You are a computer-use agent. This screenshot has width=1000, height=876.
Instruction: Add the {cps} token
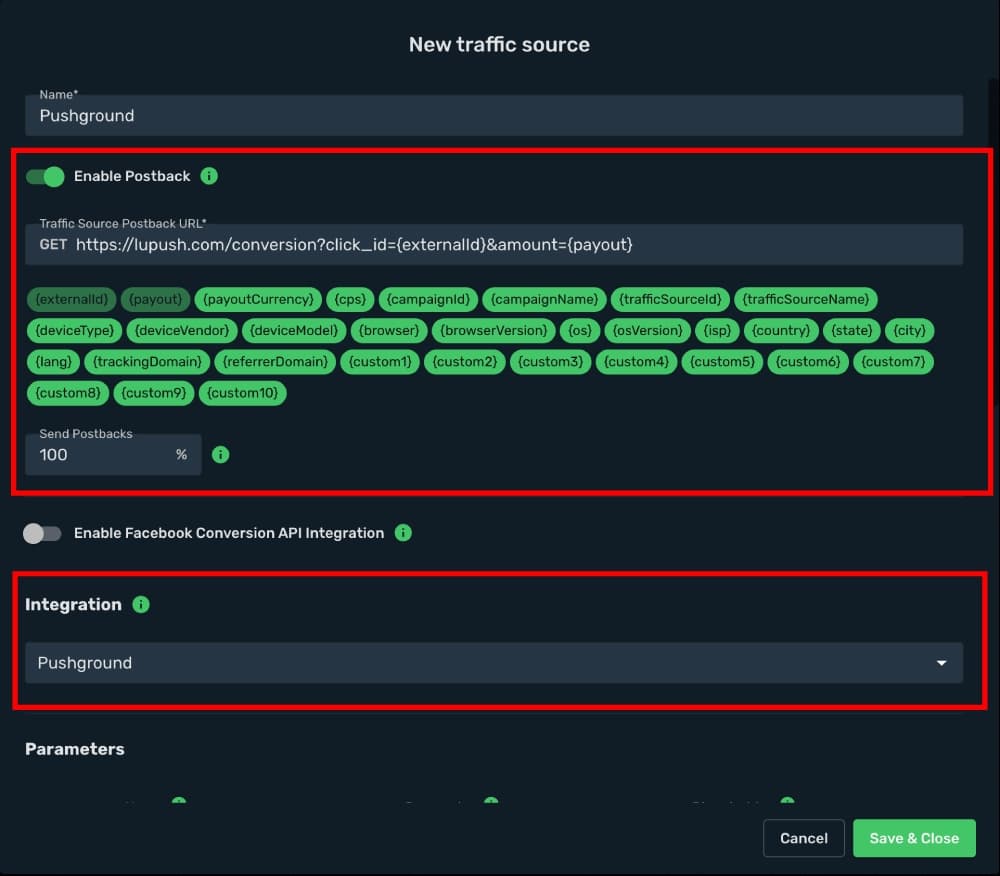tap(350, 300)
